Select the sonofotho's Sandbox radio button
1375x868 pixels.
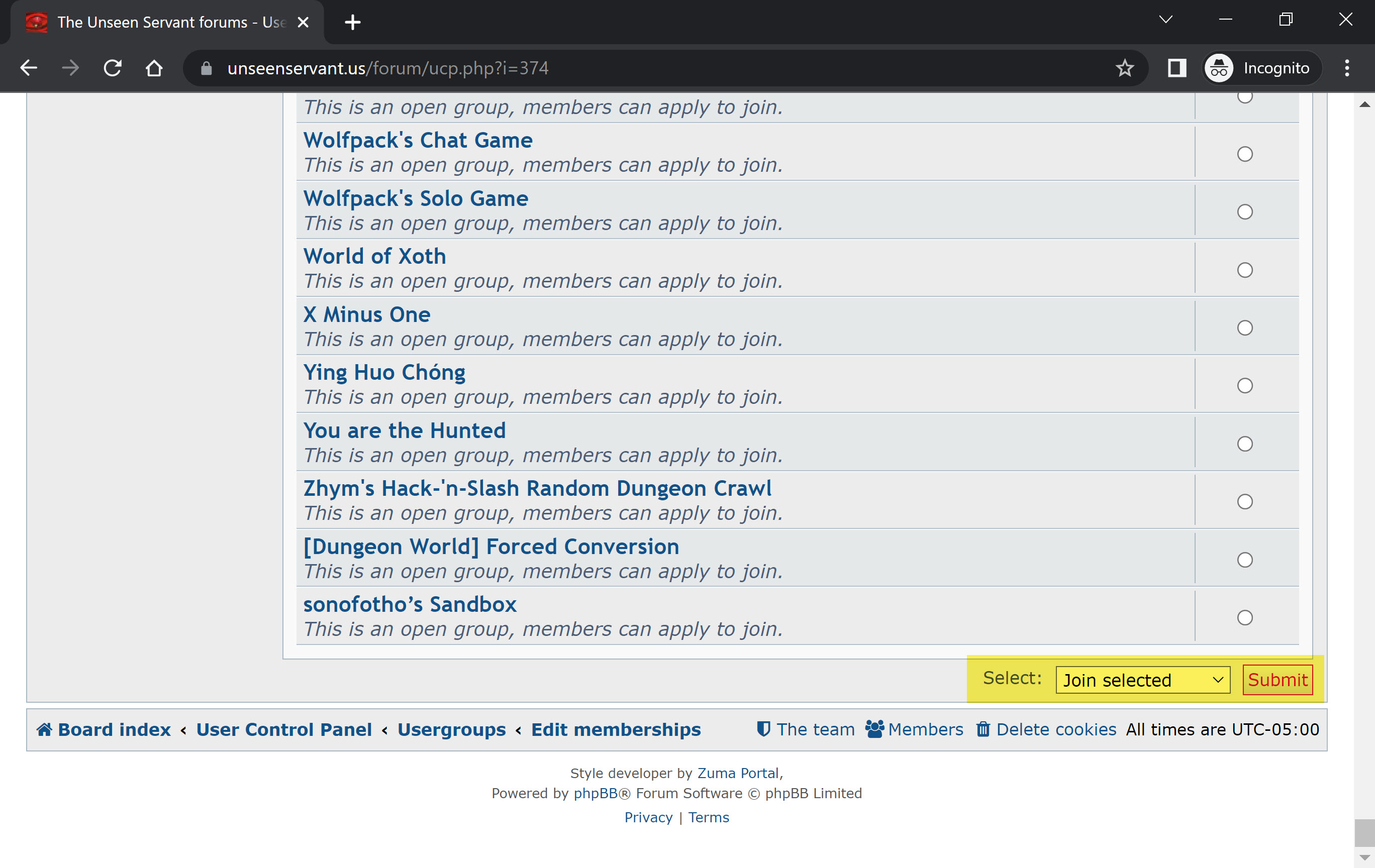[x=1245, y=617]
